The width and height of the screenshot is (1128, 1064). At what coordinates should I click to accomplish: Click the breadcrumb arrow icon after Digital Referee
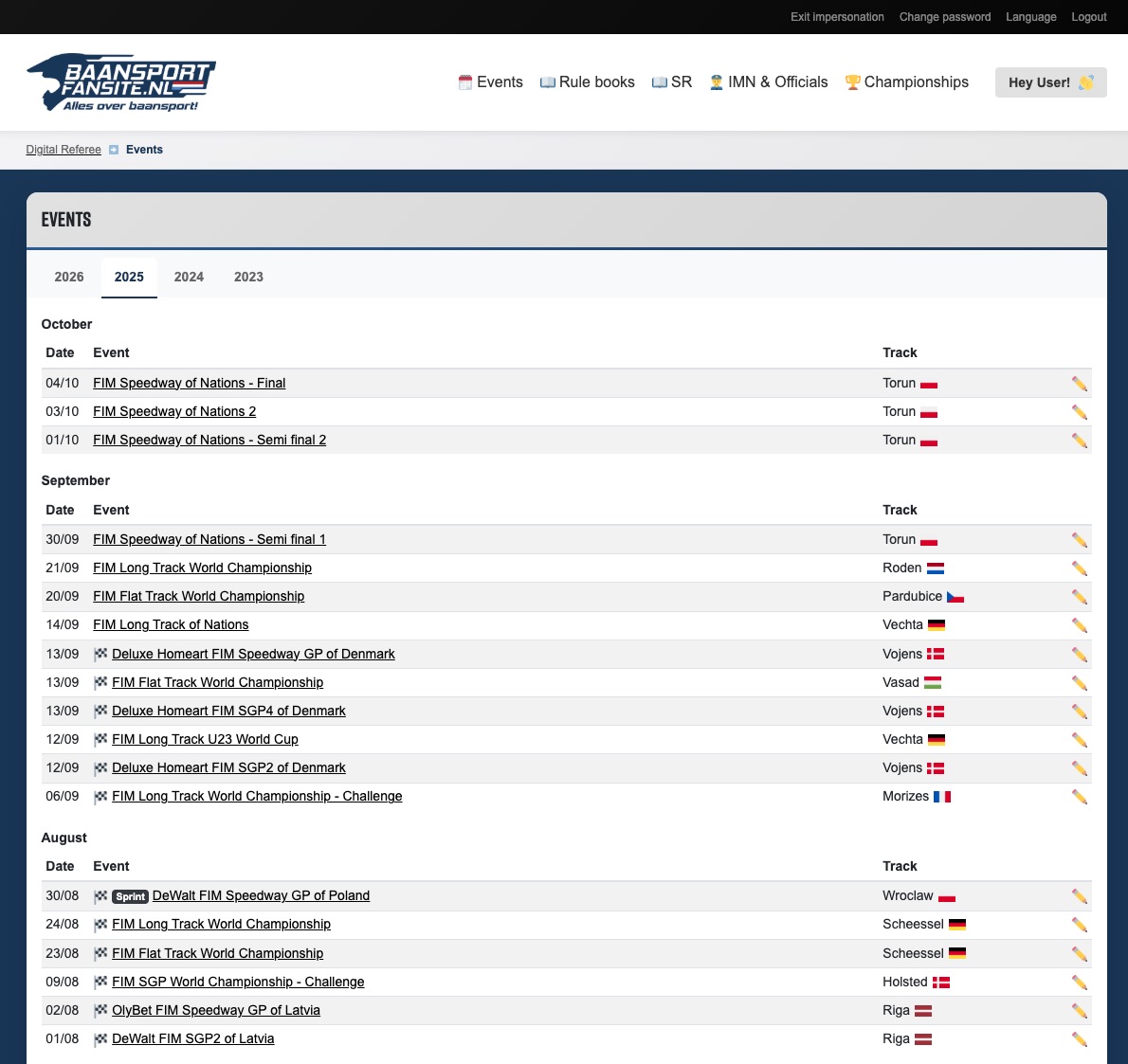[x=114, y=150]
